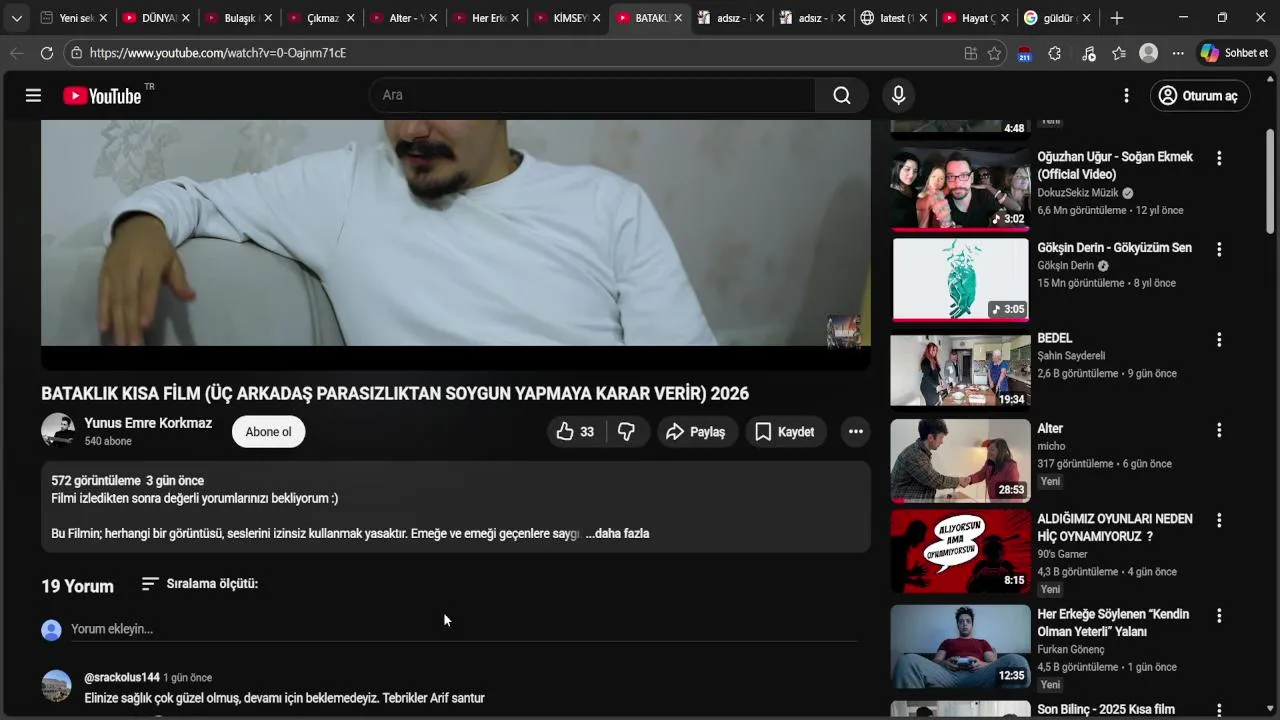Viewport: 1280px width, 720px height.
Task: Open Gökyüzüm Sen video thumbnail
Action: point(960,280)
